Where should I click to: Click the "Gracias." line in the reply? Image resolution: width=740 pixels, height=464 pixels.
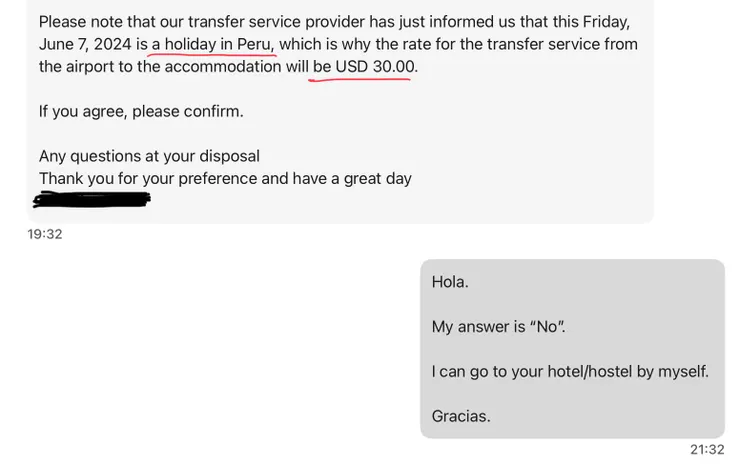461,416
